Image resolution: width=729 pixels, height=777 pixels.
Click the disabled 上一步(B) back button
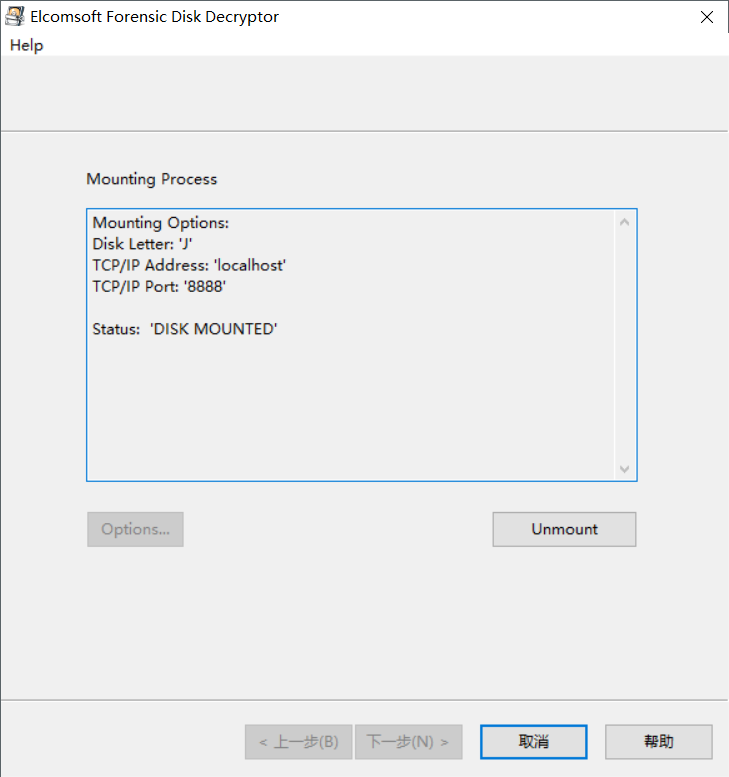click(x=298, y=742)
